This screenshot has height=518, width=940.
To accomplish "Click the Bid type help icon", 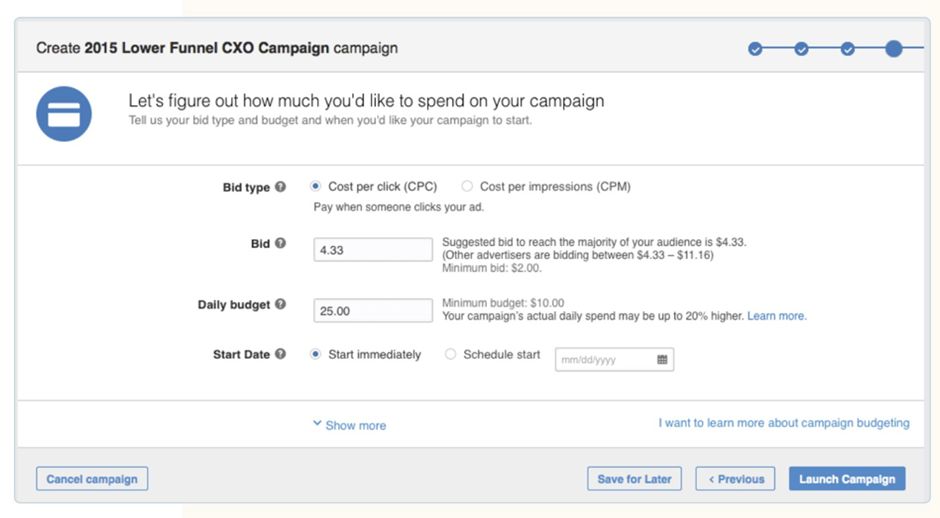I will click(x=280, y=187).
